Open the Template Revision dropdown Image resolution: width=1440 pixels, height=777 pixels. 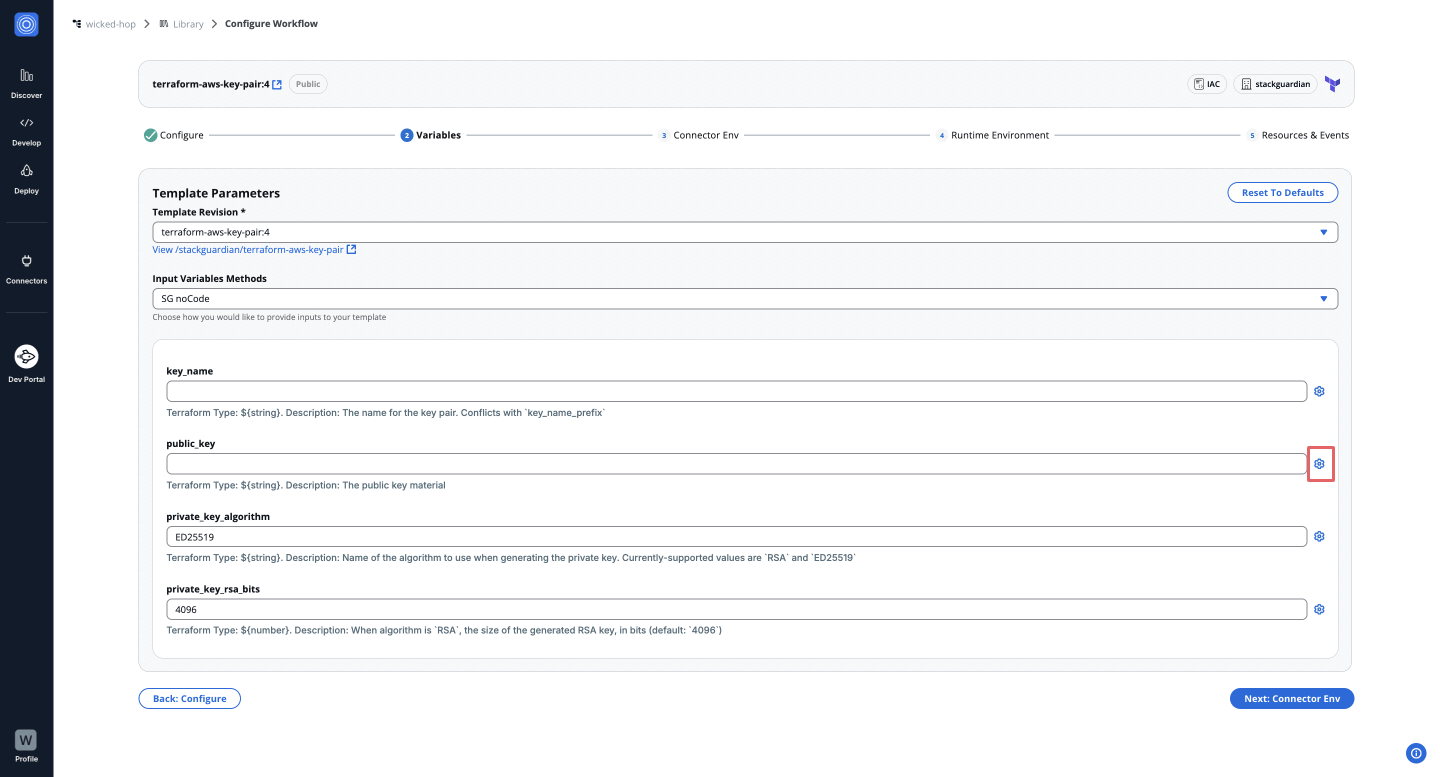click(1322, 231)
